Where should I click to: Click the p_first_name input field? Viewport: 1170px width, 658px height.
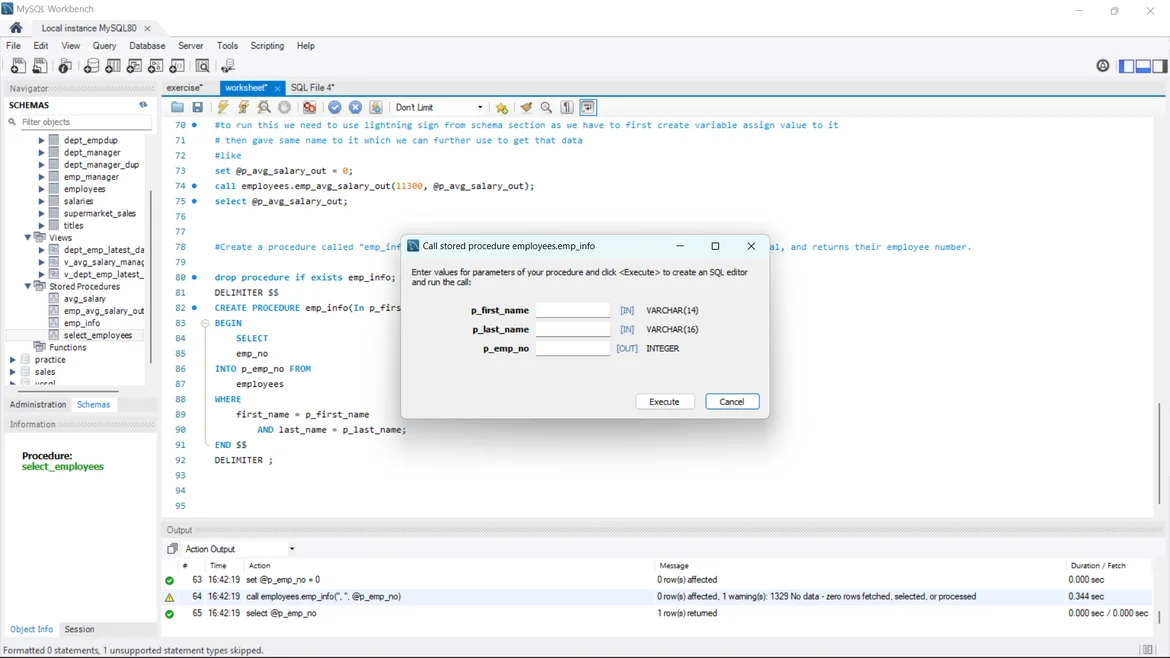(x=572, y=310)
